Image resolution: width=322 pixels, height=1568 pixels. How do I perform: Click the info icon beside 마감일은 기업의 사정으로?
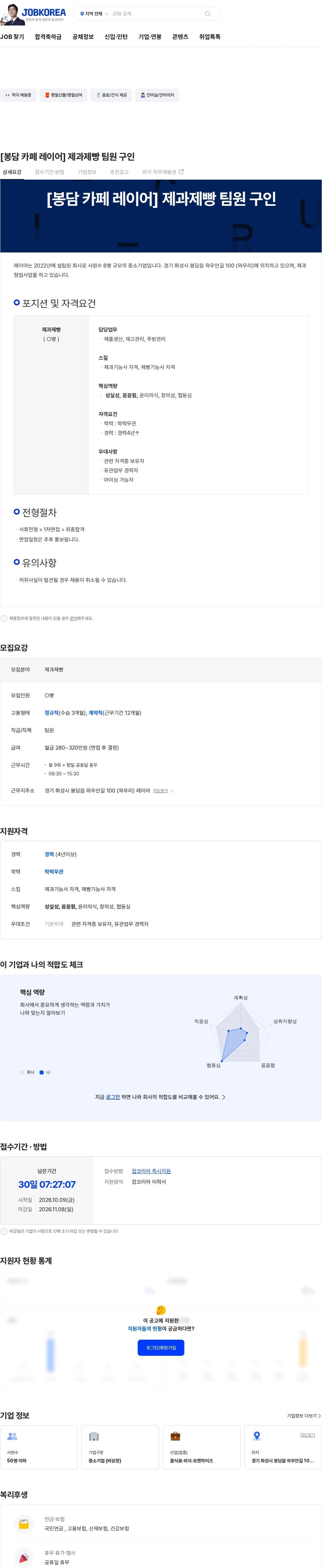click(x=4, y=1231)
